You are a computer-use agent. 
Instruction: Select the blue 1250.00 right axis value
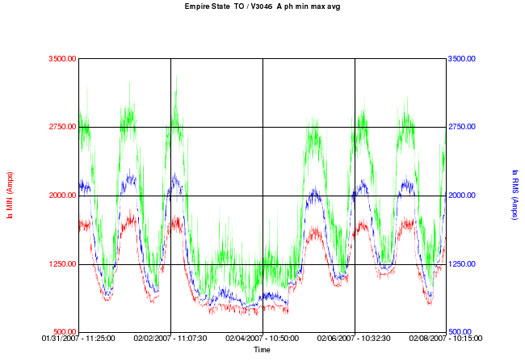(462, 264)
